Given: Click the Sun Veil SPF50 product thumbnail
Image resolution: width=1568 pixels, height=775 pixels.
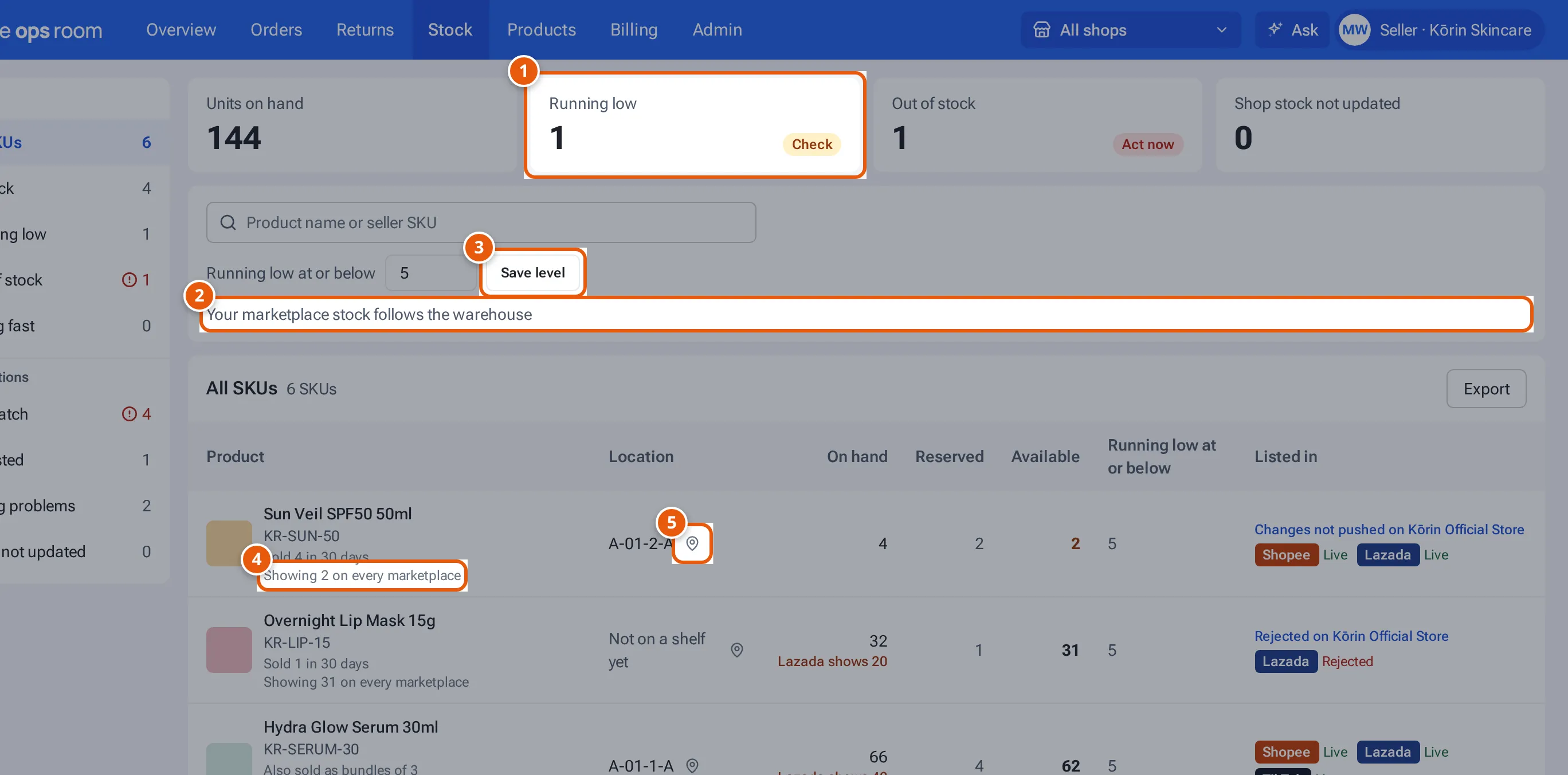Looking at the screenshot, I should 229,543.
